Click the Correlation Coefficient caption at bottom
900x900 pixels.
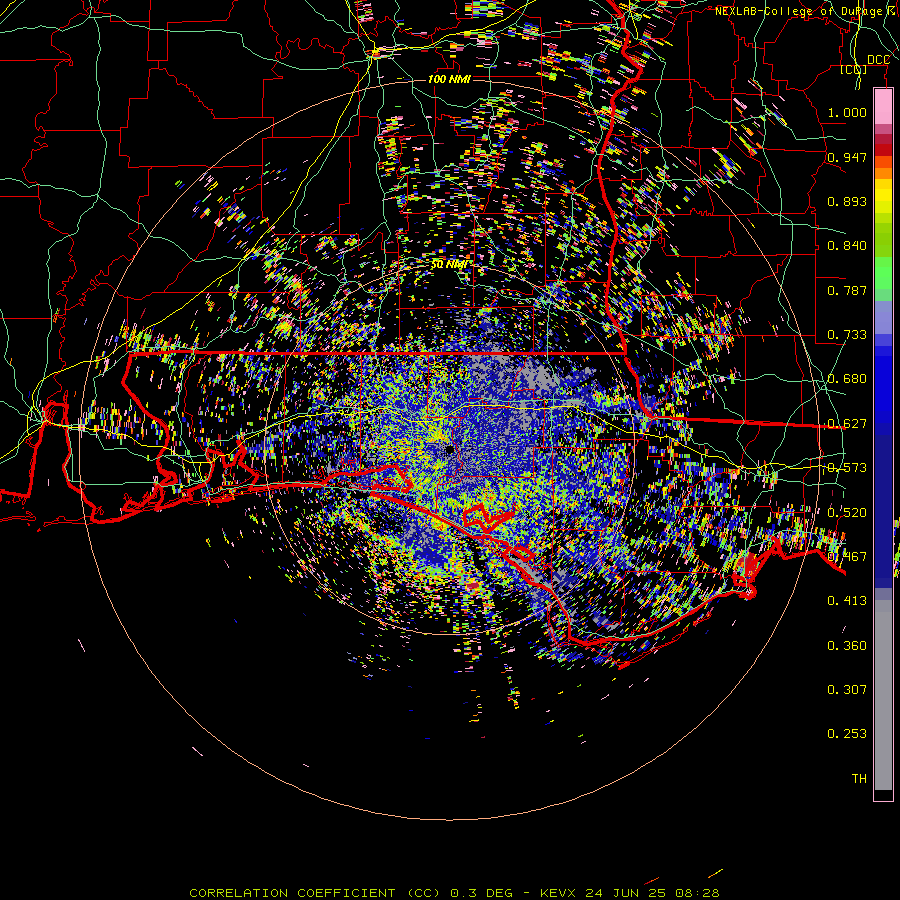454,893
